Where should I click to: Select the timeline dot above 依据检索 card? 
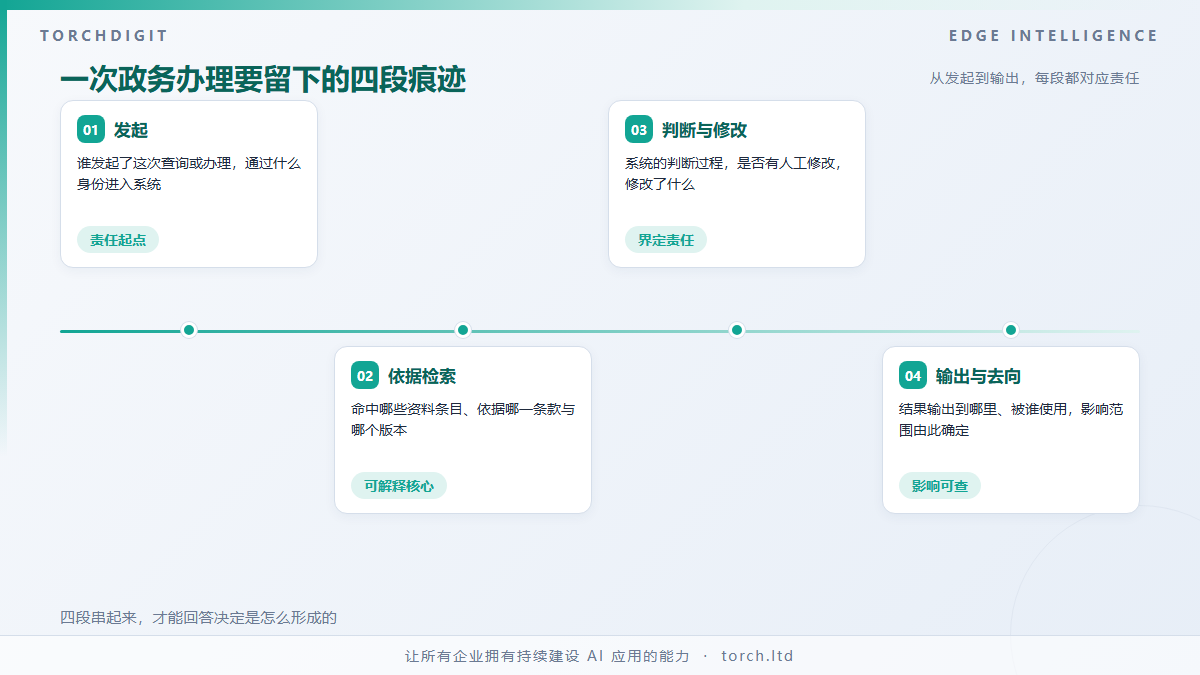463,330
